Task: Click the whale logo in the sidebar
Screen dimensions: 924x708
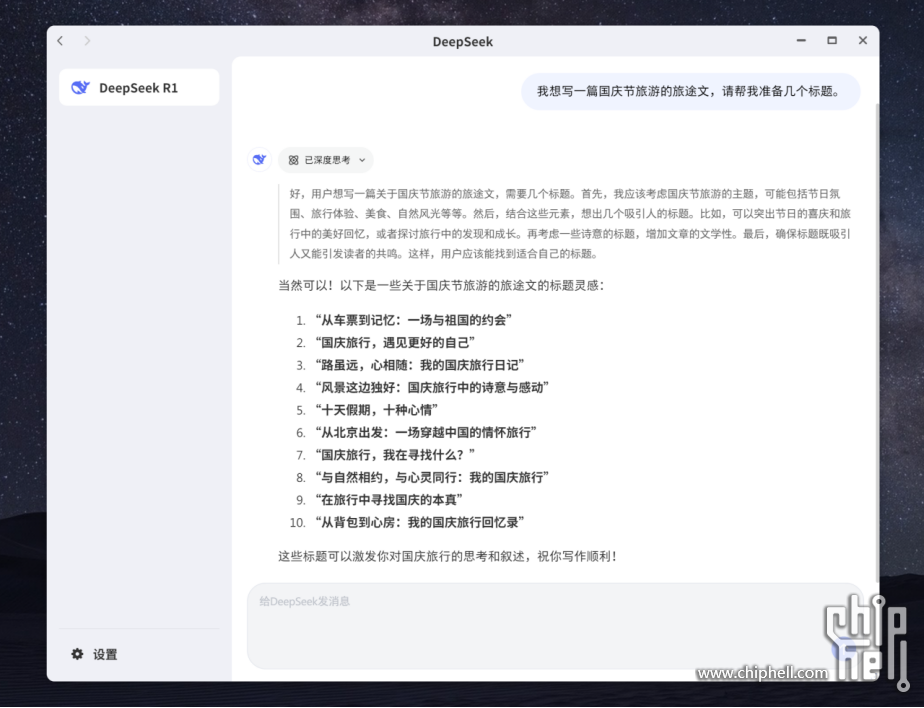Action: (x=80, y=88)
